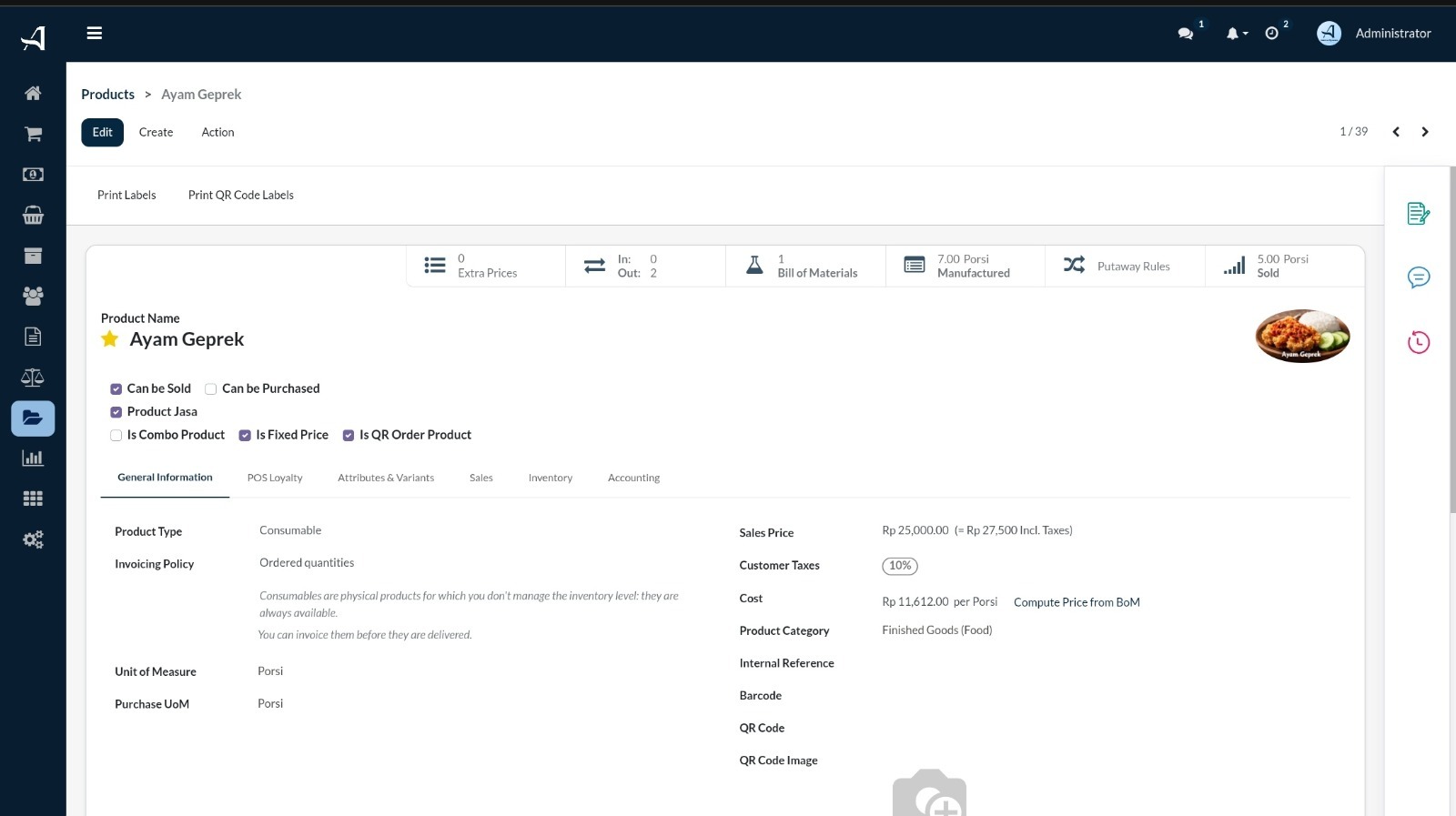The width and height of the screenshot is (1456, 816).
Task: Open the Ayam Geprek product image
Action: pos(1303,336)
